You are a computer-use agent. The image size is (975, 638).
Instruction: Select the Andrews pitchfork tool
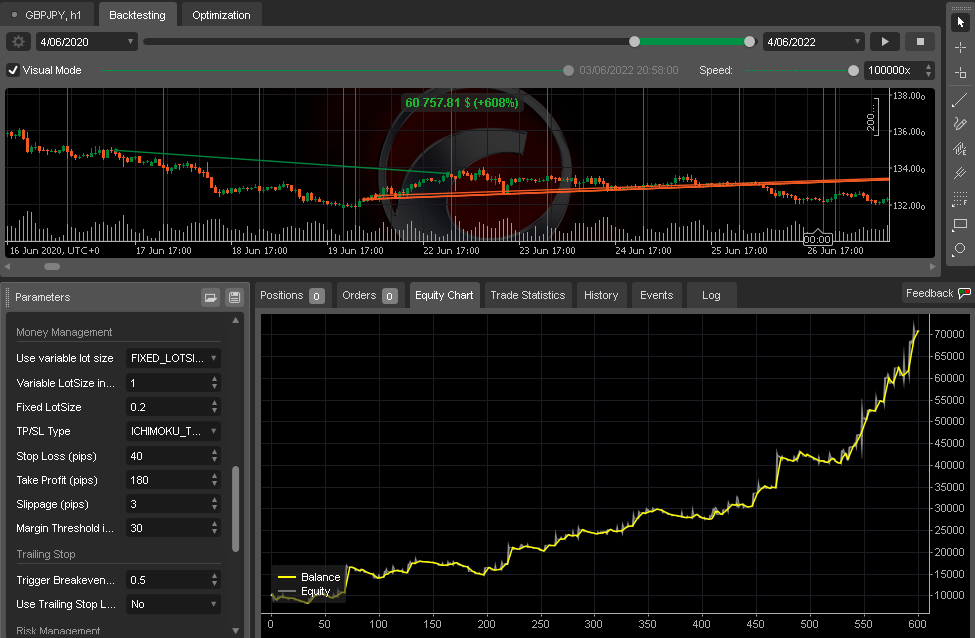960,173
